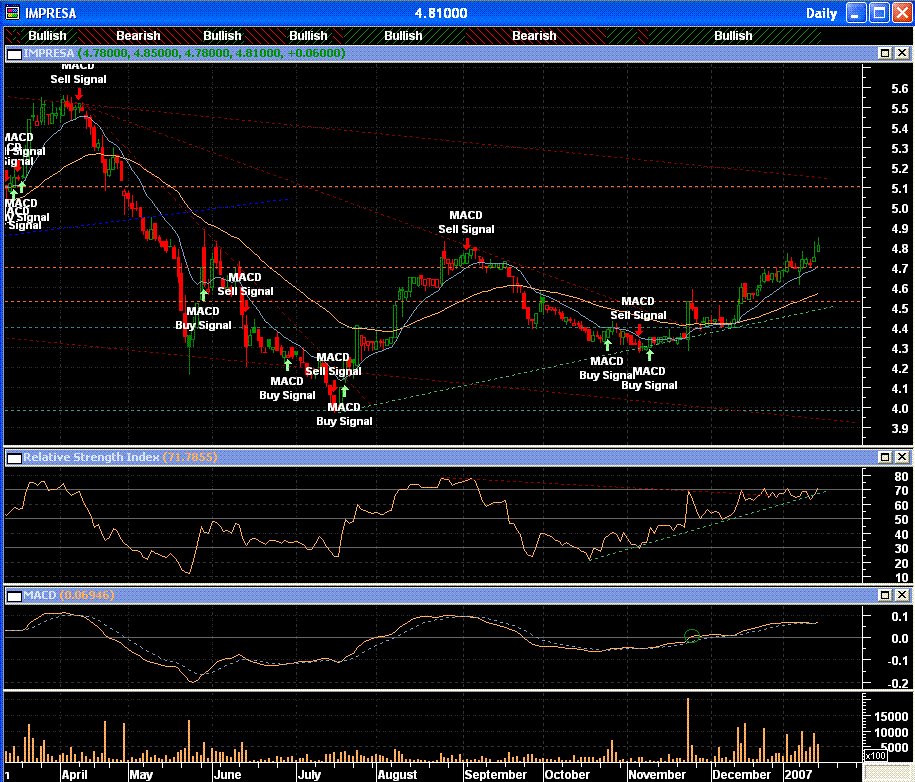
Task: Click the -0.2 value on MACD axis
Action: [898, 683]
